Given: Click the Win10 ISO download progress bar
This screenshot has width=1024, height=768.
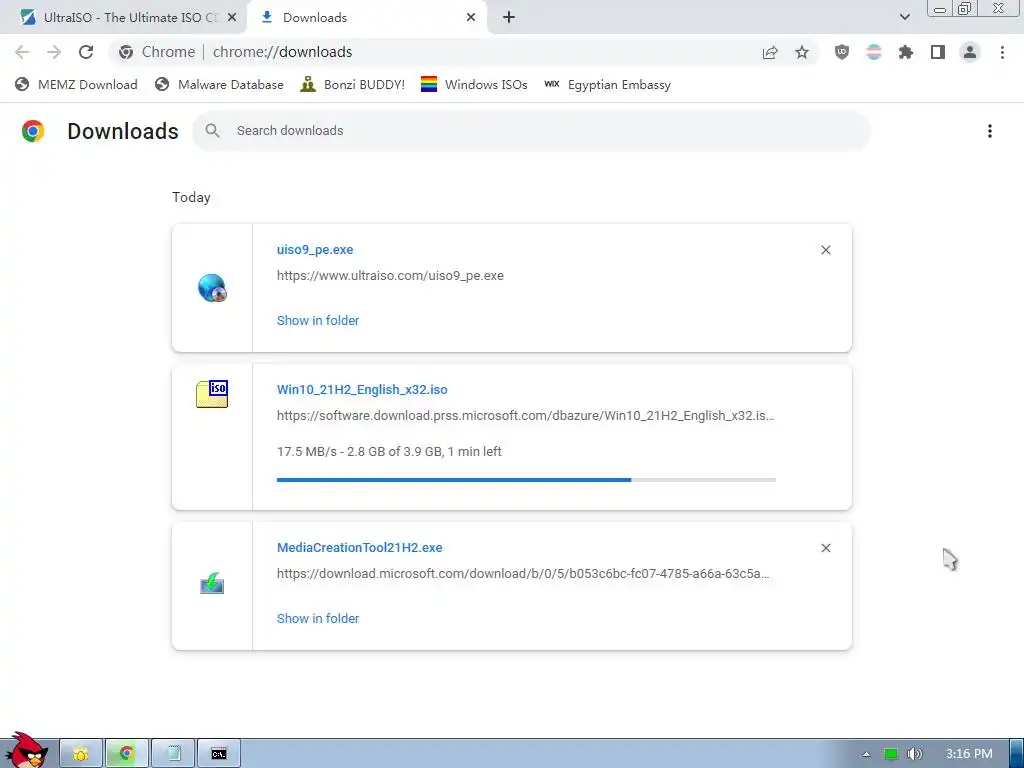Looking at the screenshot, I should [x=526, y=480].
